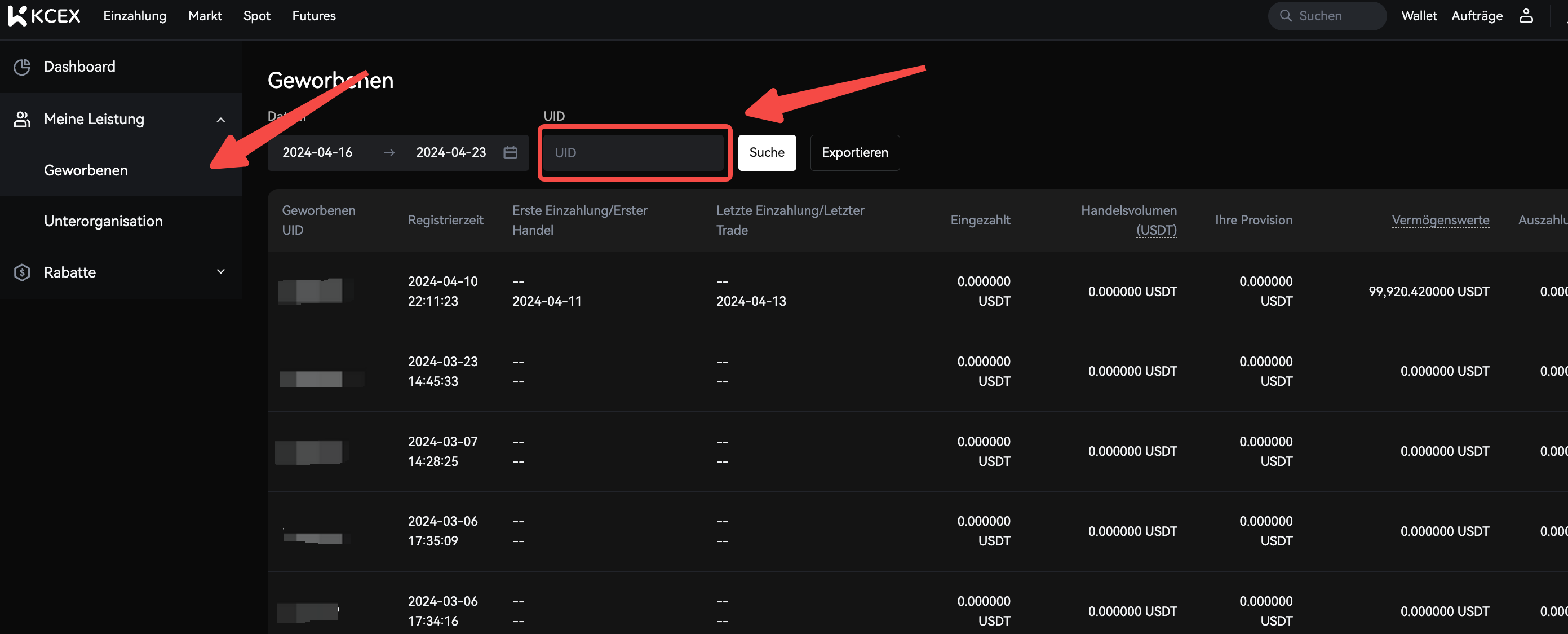Open the Einzahlung menu
1568x634 pixels.
point(135,16)
